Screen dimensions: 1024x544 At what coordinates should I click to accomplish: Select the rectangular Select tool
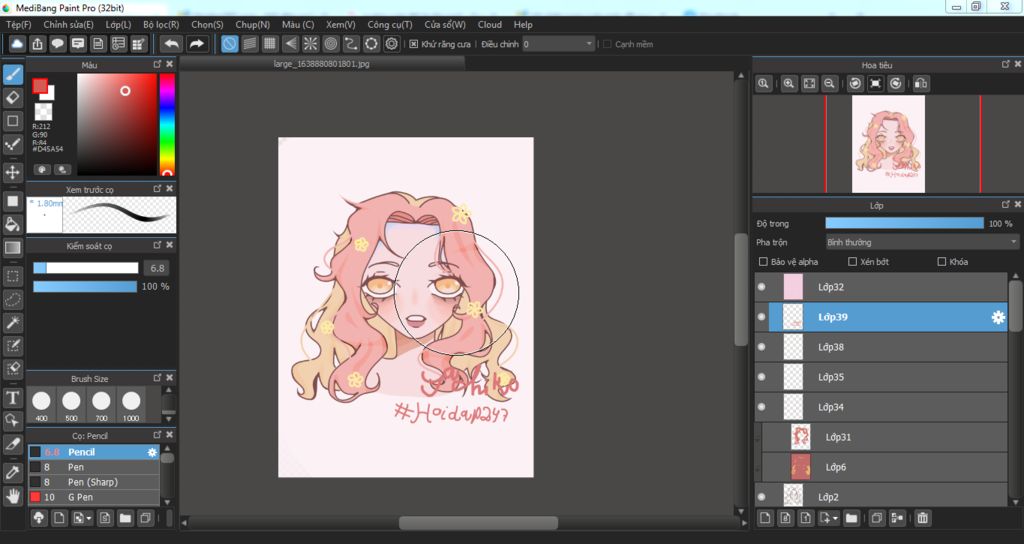click(12, 276)
